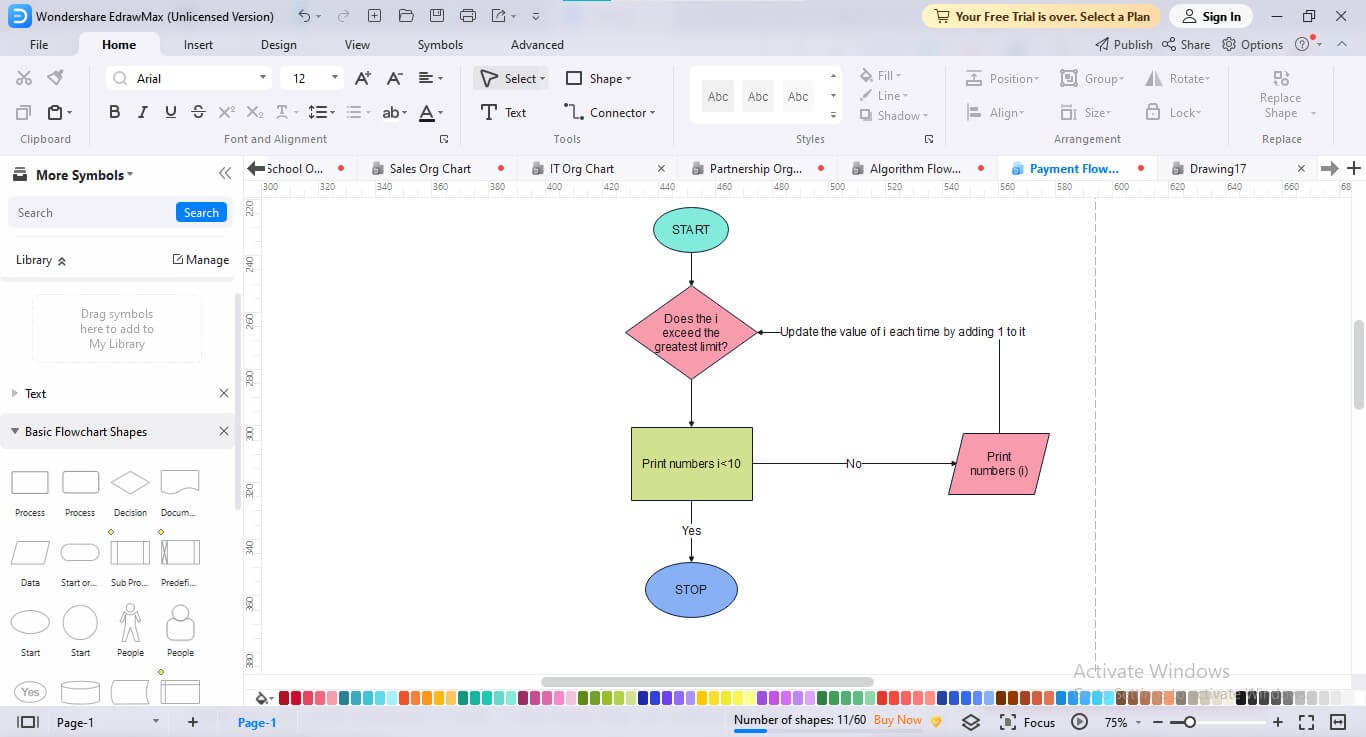Click the Publish button

pyautogui.click(x=1124, y=44)
